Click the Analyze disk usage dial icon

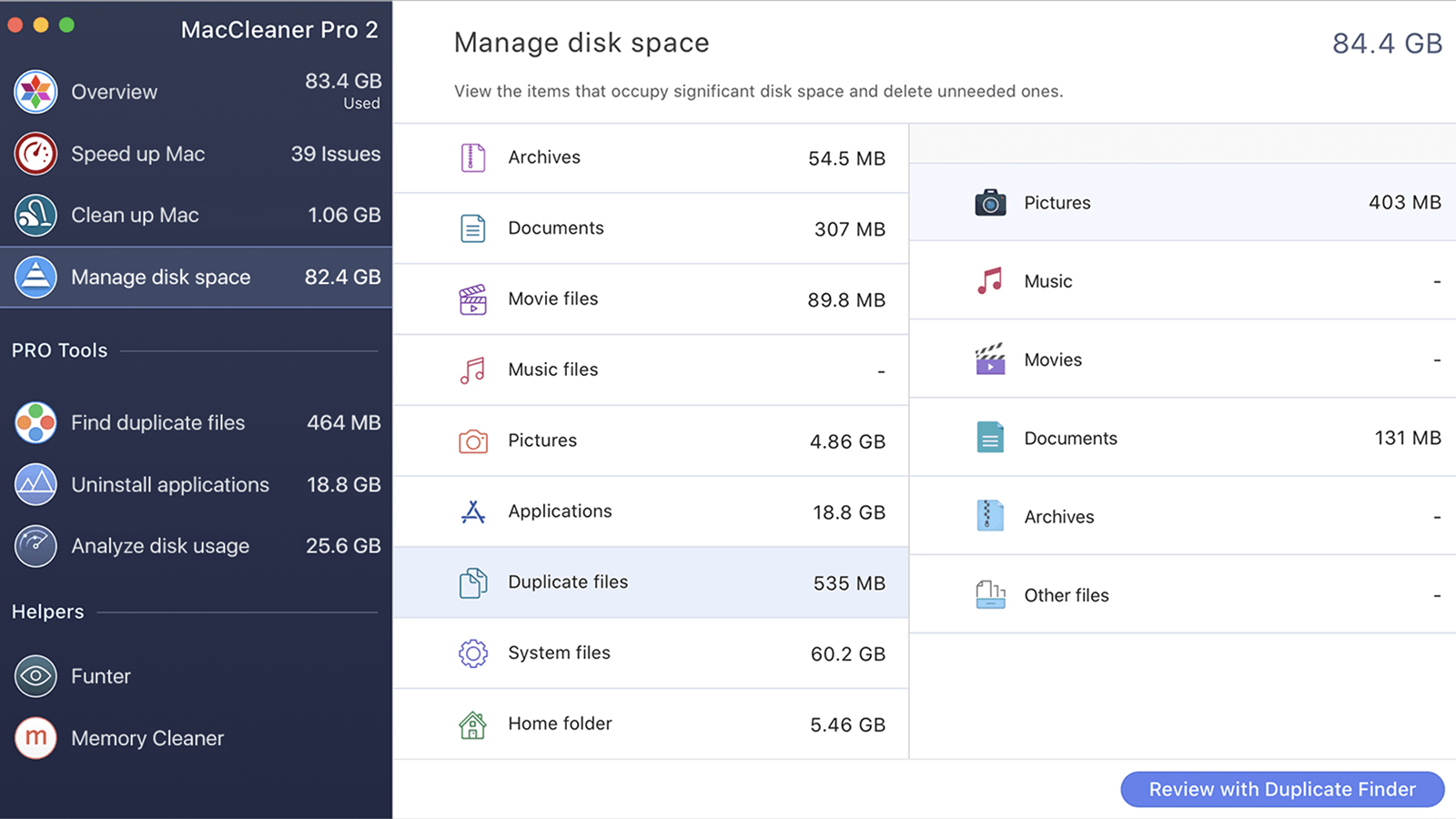(x=35, y=546)
